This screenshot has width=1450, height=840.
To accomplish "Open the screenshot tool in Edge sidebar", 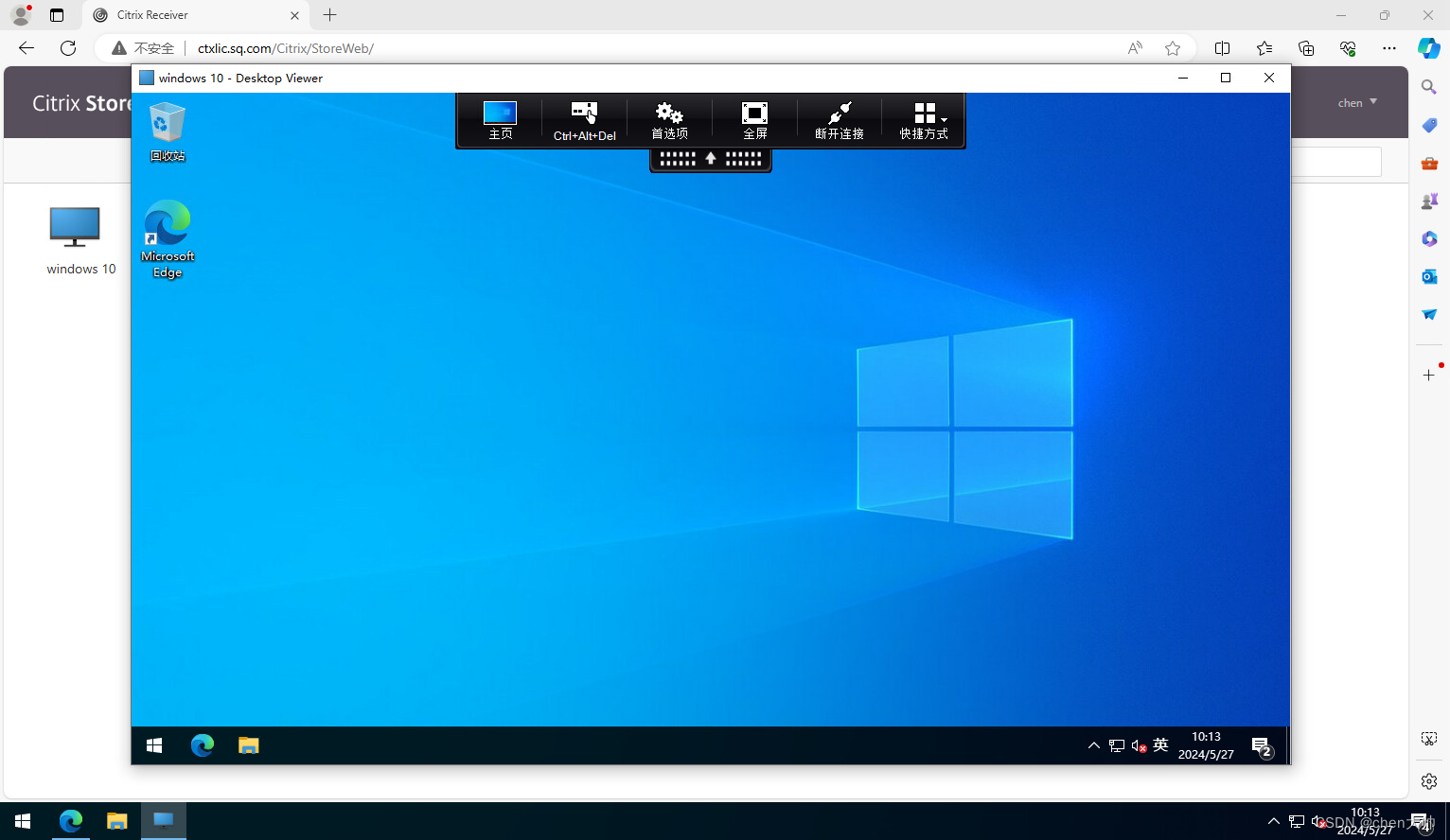I will [x=1429, y=739].
